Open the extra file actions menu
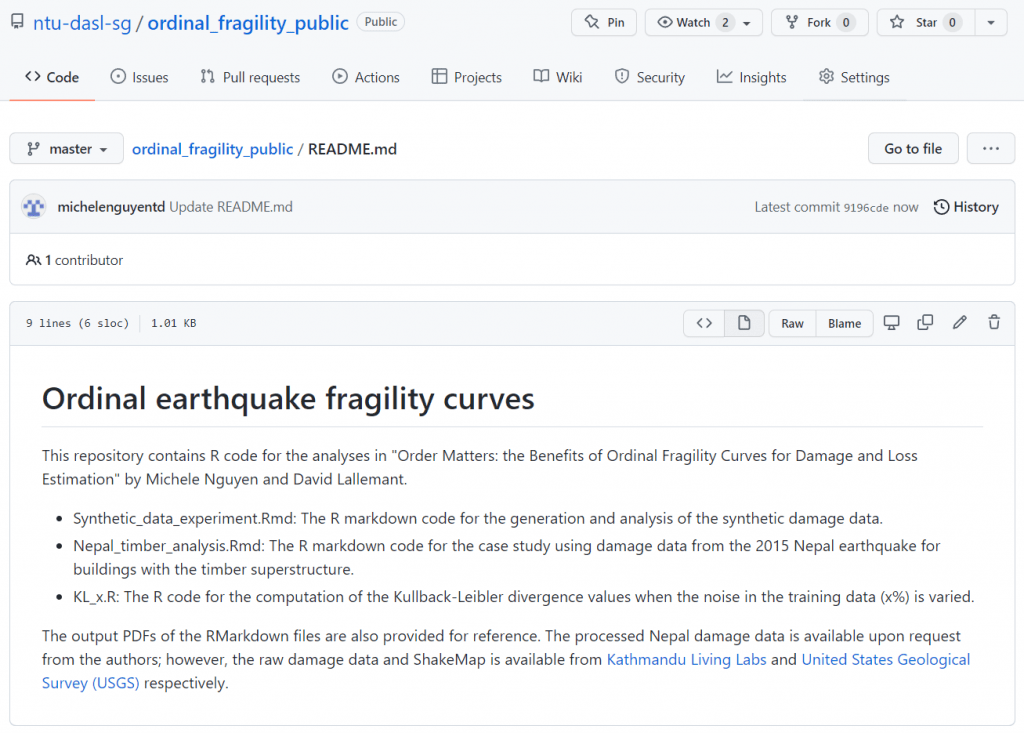 991,148
